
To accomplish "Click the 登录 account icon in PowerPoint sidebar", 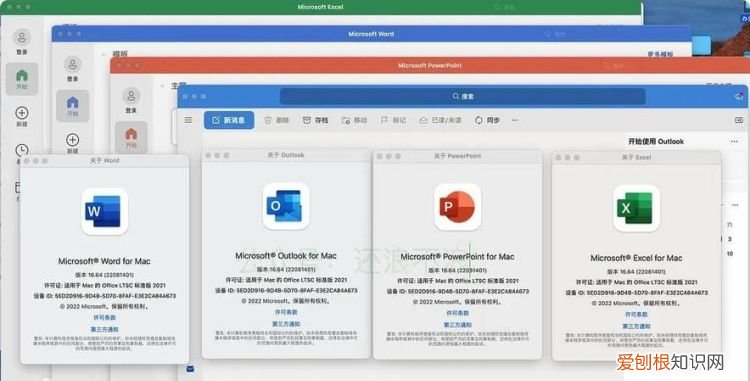I will tap(131, 96).
